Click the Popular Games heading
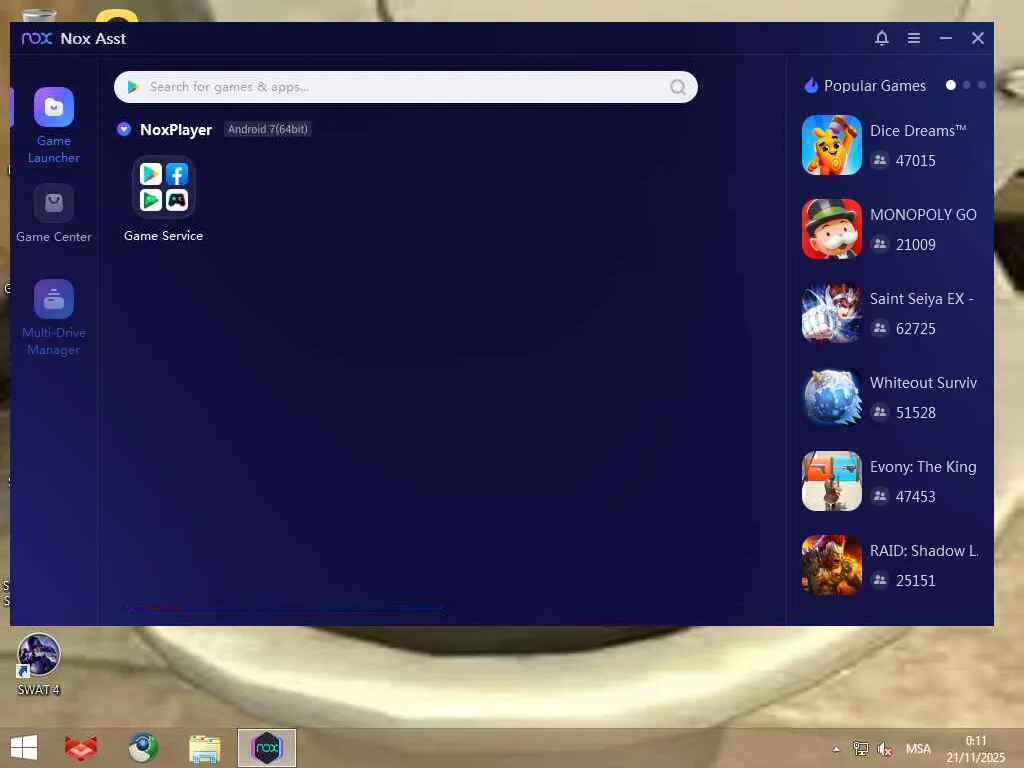The image size is (1024, 768). (874, 86)
